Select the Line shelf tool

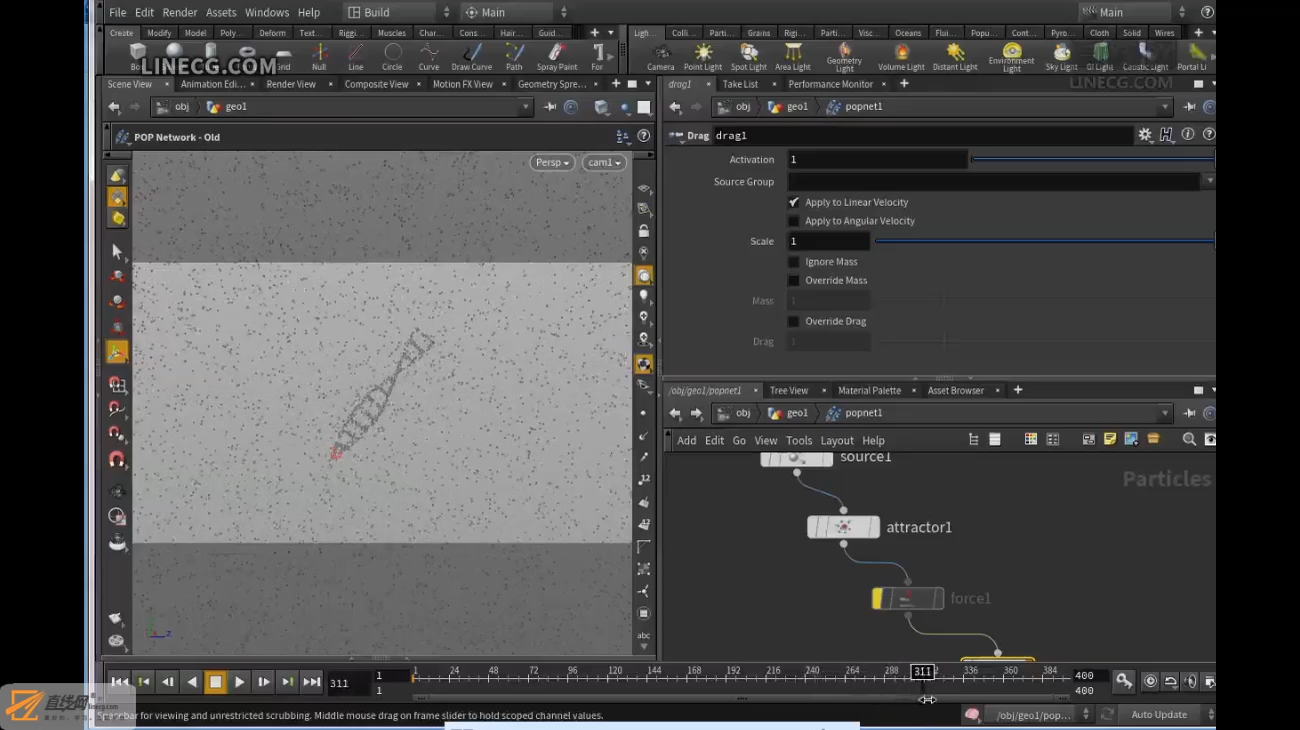point(355,56)
